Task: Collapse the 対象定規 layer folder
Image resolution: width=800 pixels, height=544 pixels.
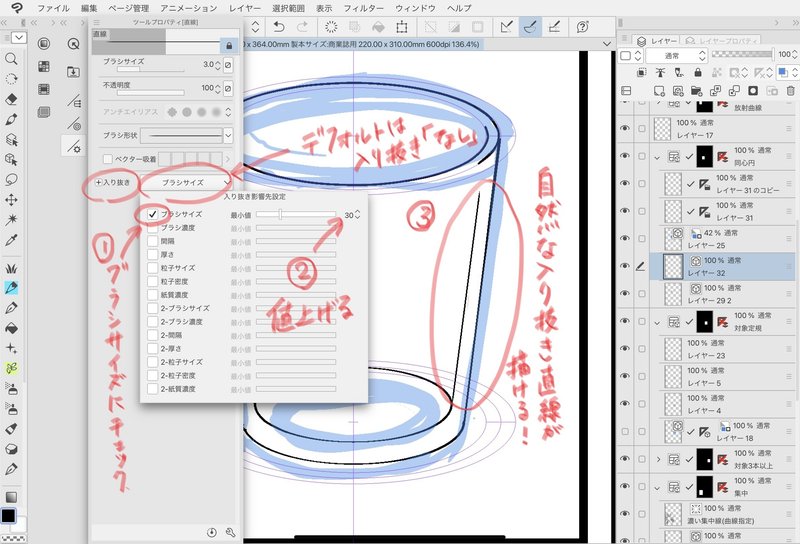Action: point(657,323)
